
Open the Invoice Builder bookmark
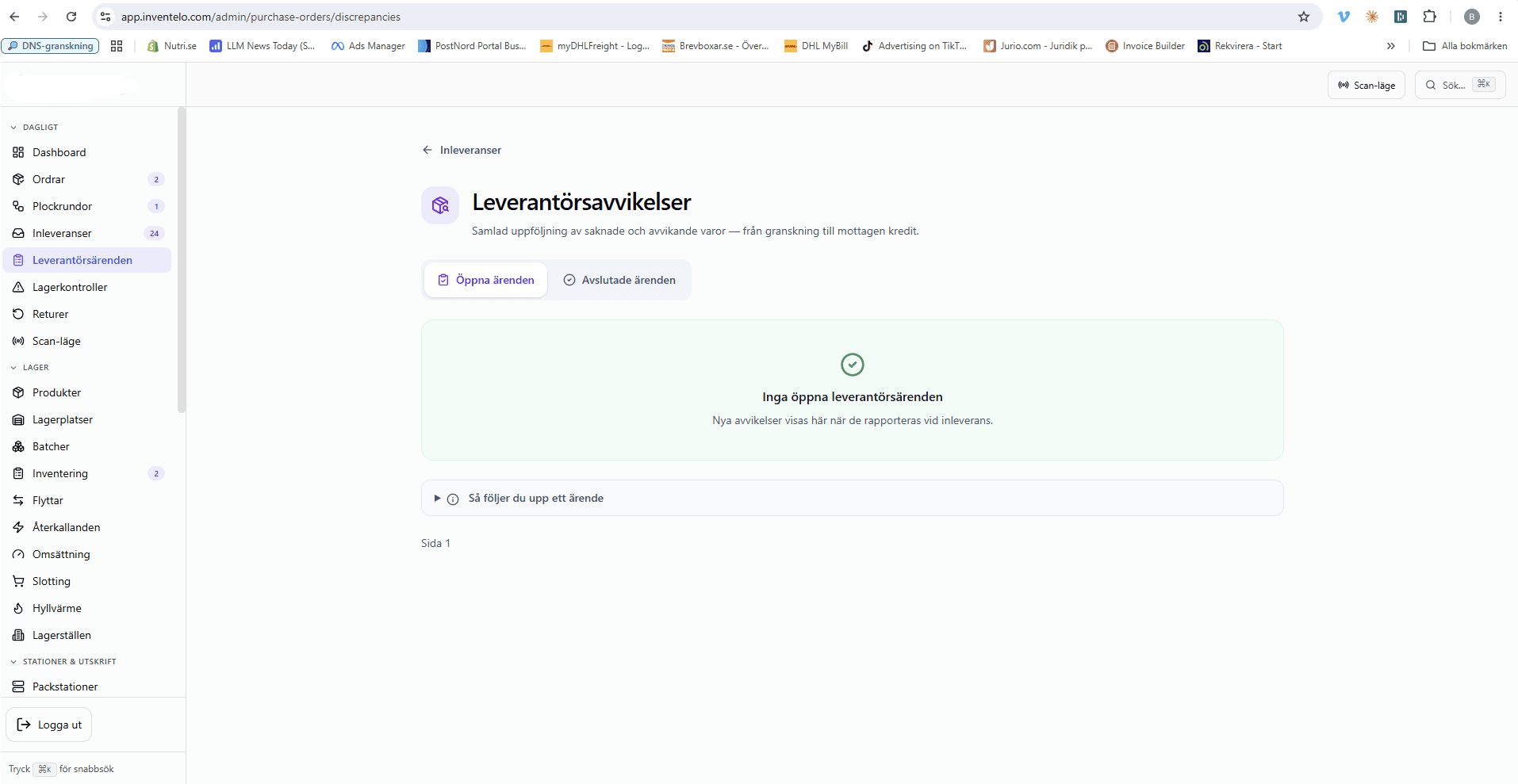click(1145, 46)
